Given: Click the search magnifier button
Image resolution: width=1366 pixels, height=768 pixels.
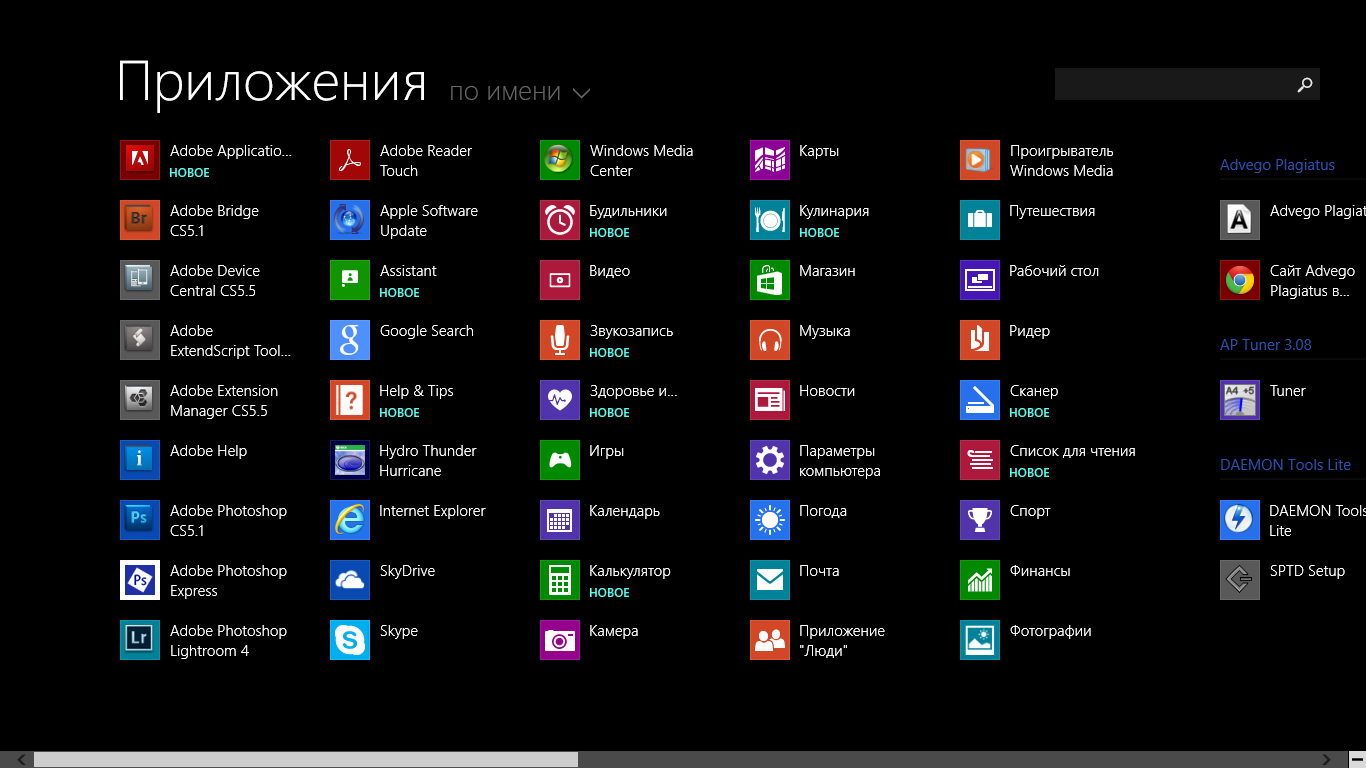Looking at the screenshot, I should point(1304,84).
